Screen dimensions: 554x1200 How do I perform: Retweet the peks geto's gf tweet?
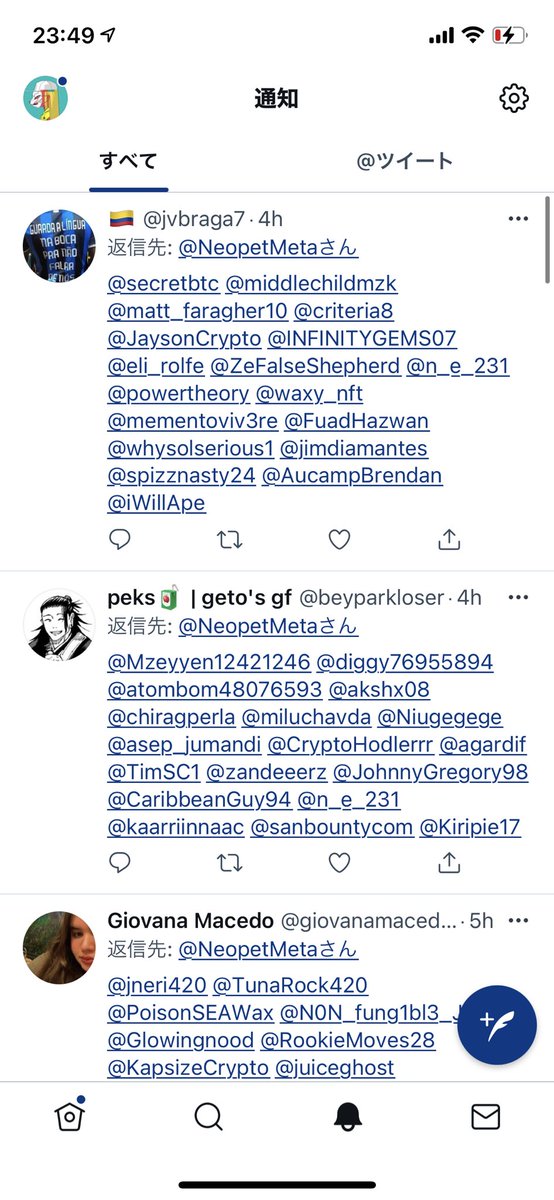230,862
